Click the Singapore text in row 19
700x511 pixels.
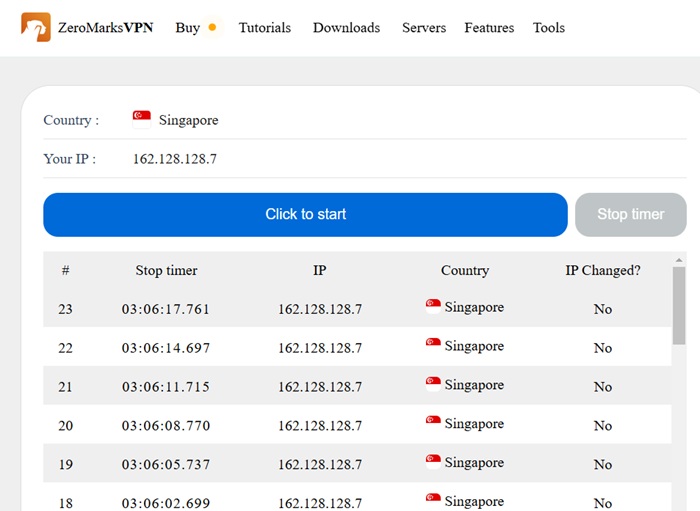[x=474, y=463]
